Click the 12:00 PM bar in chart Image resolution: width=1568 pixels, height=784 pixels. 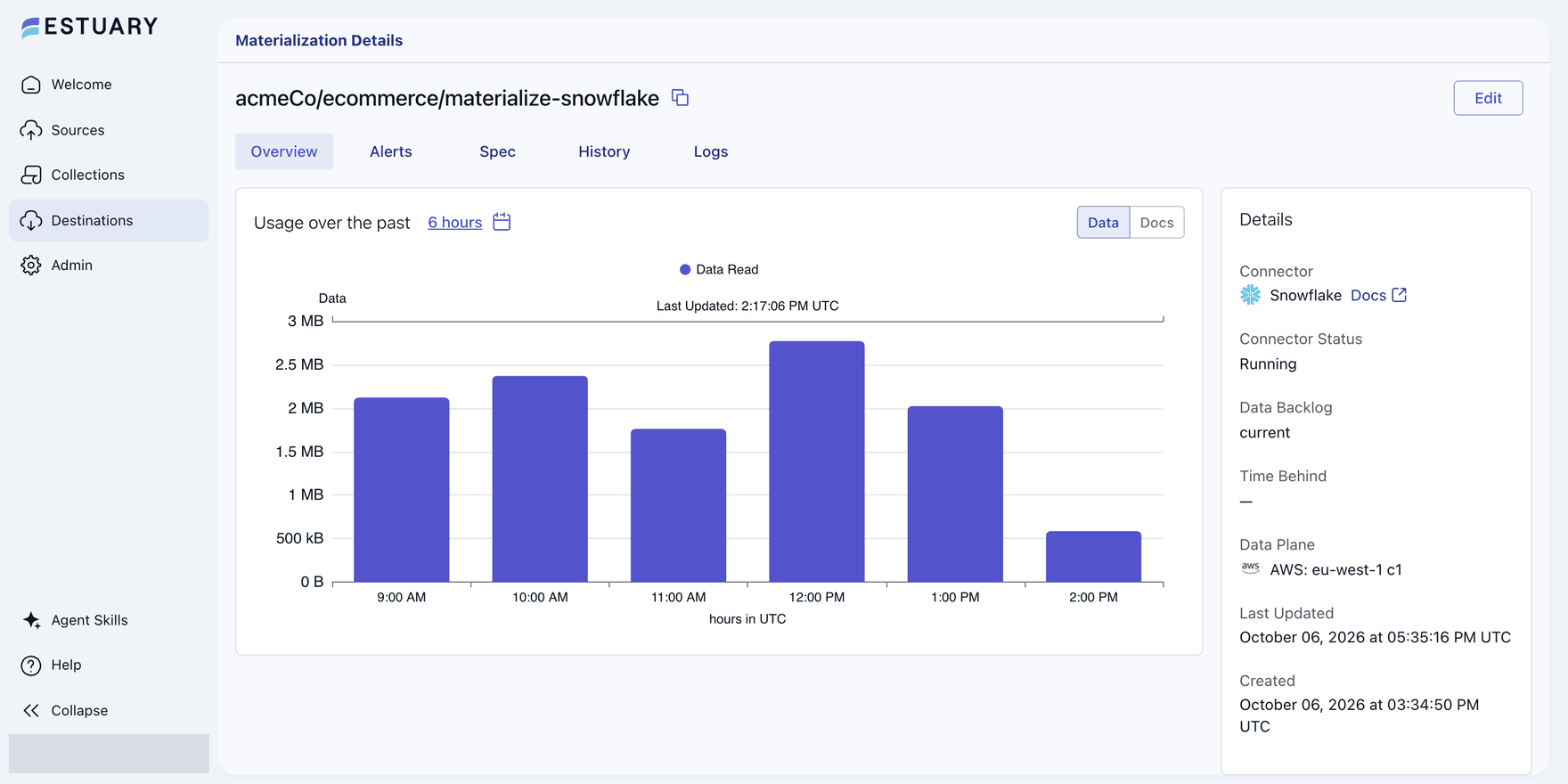click(817, 461)
